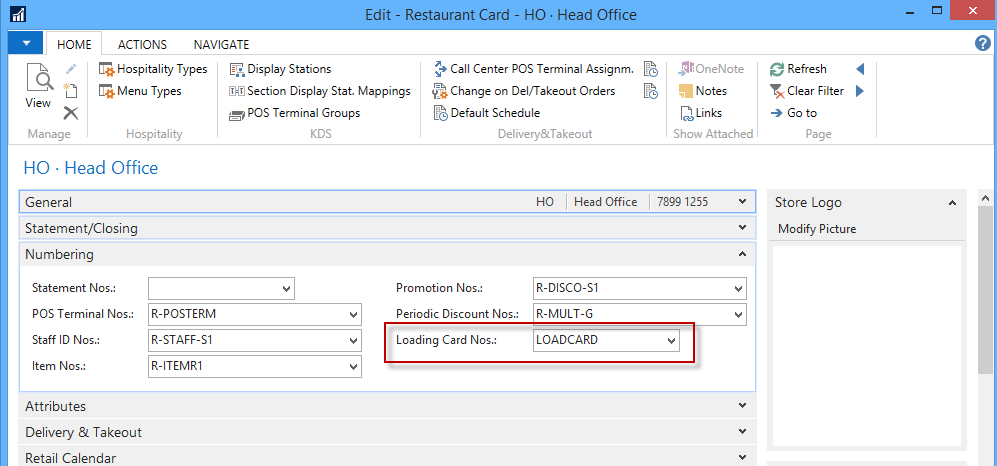
Task: Open the Loading Card Nos. dropdown
Action: [x=671, y=341]
